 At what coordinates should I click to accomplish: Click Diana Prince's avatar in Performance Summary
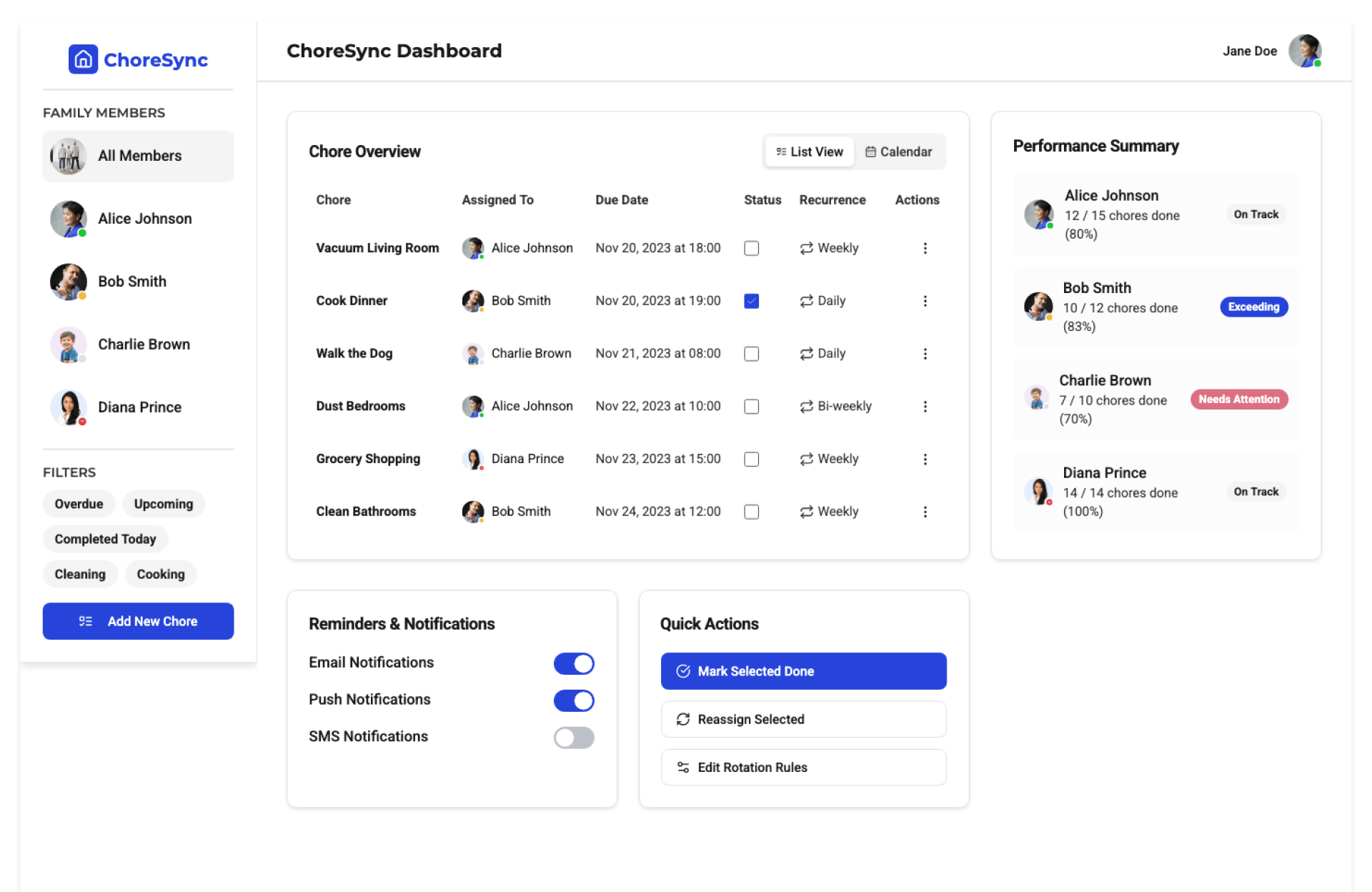[1038, 492]
